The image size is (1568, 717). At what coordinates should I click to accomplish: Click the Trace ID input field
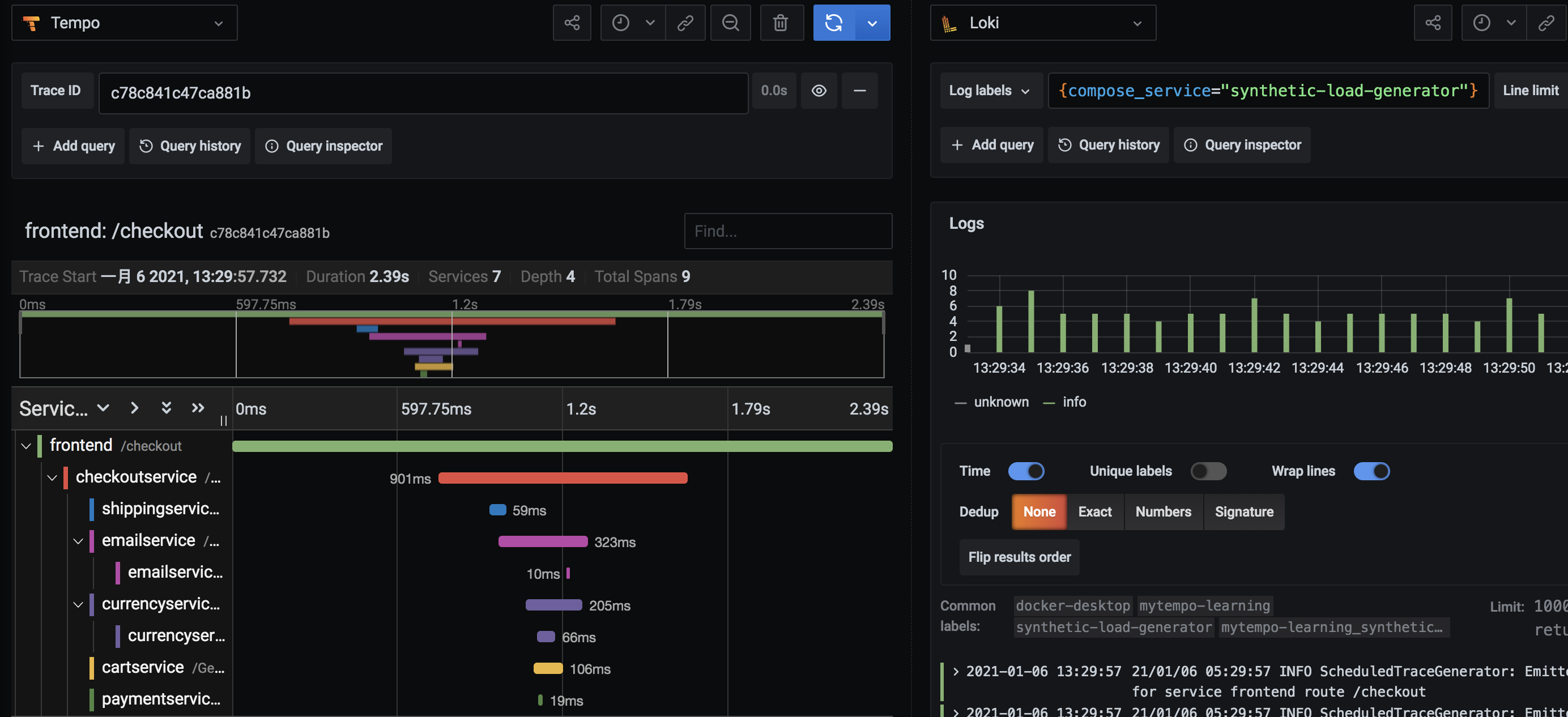424,93
